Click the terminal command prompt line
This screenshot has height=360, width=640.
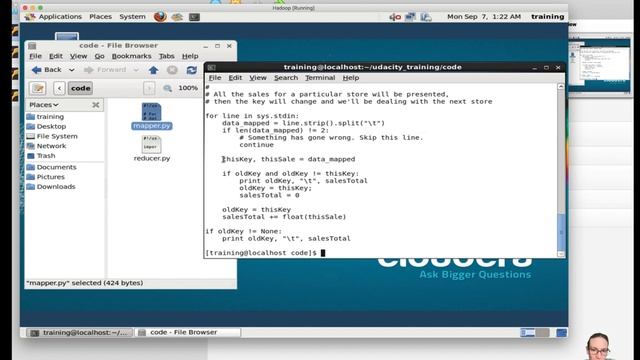(265, 253)
